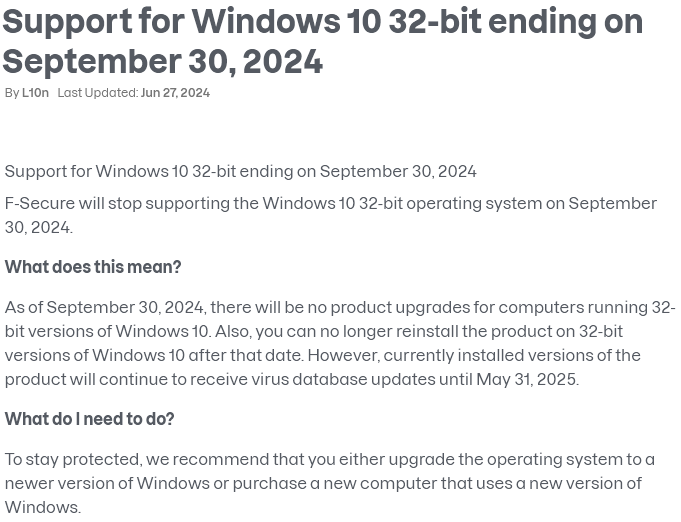This screenshot has height=522, width=681.
Task: Click the Last Updated date Jun 27, 2024
Action: coord(175,93)
